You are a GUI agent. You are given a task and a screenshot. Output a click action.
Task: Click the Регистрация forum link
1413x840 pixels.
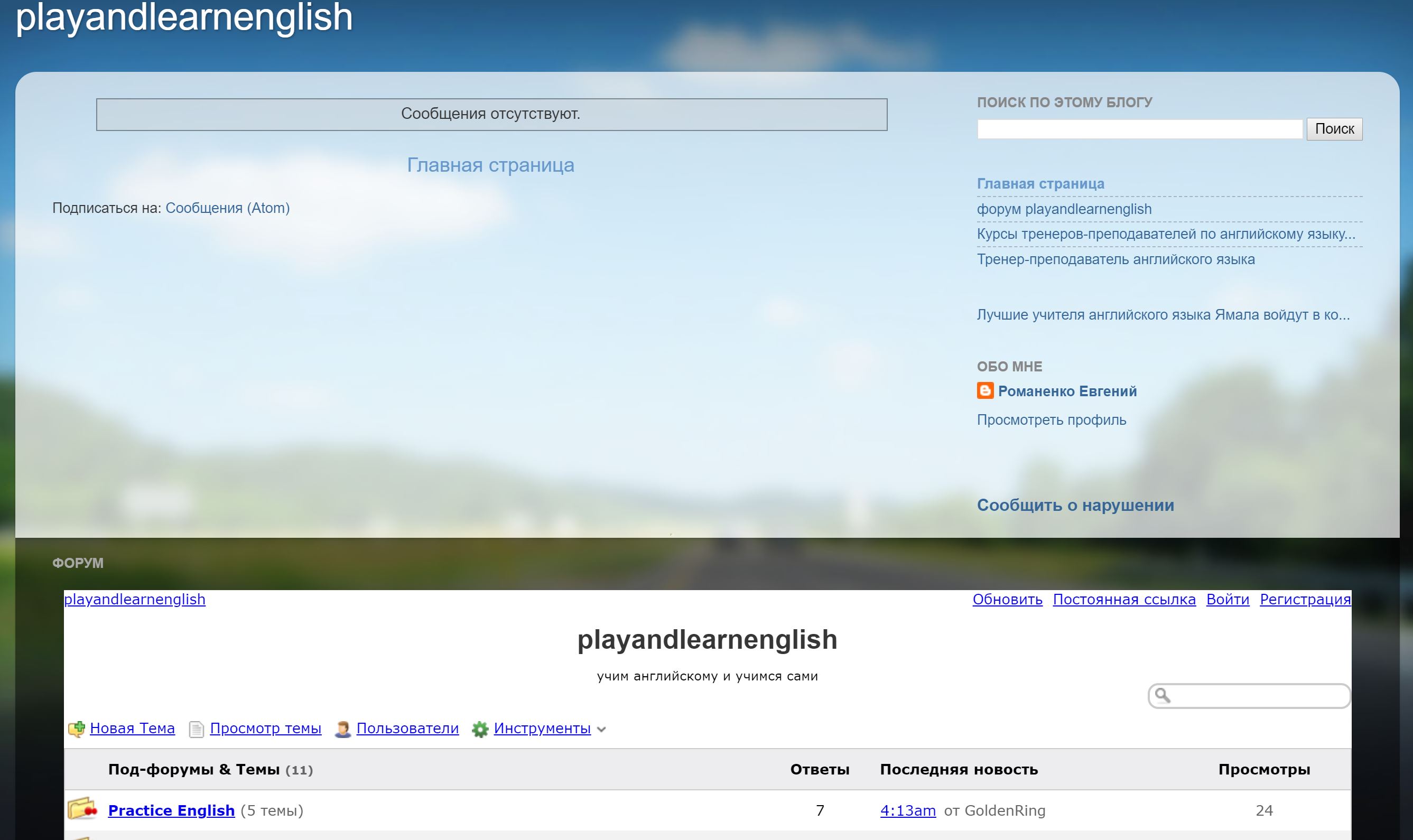[x=1305, y=600]
